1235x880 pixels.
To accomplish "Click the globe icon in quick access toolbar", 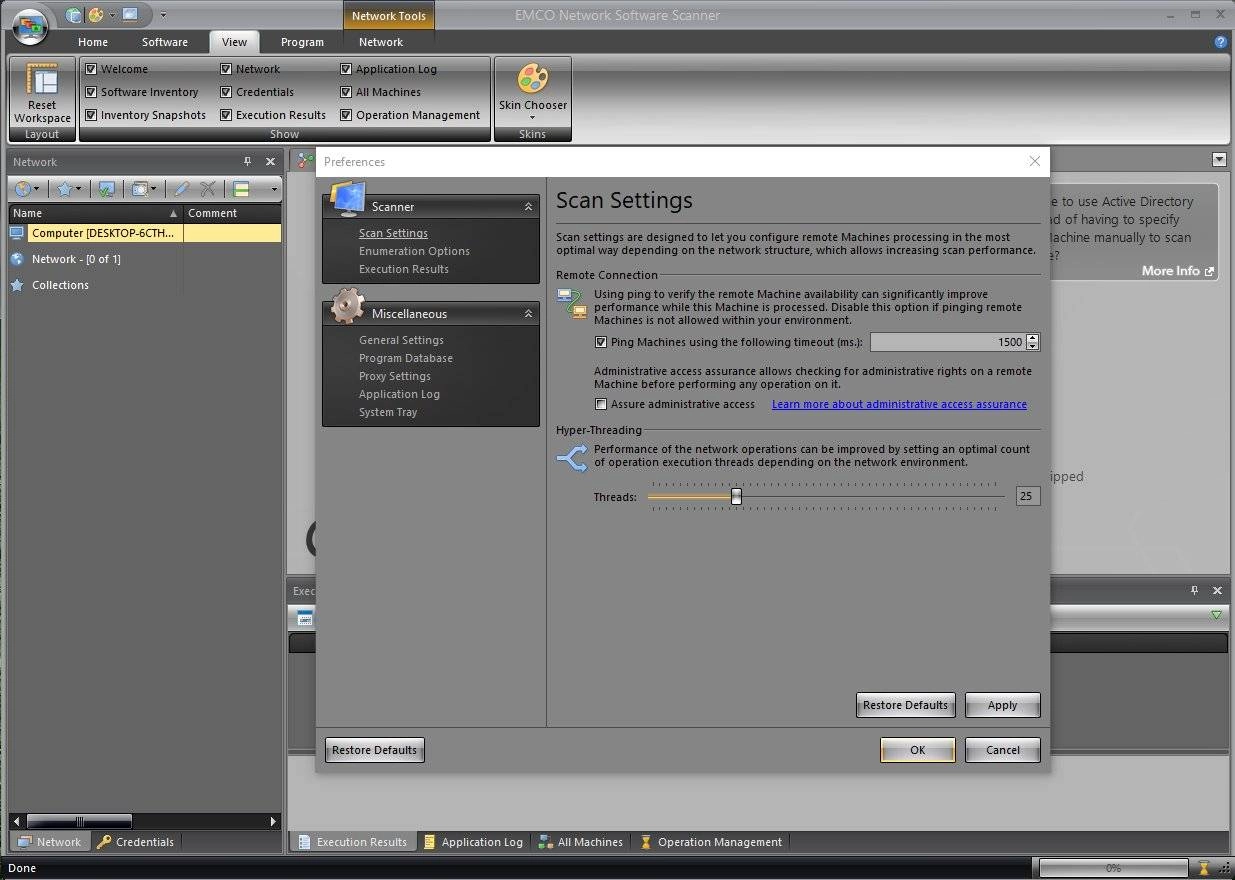I will coord(74,15).
